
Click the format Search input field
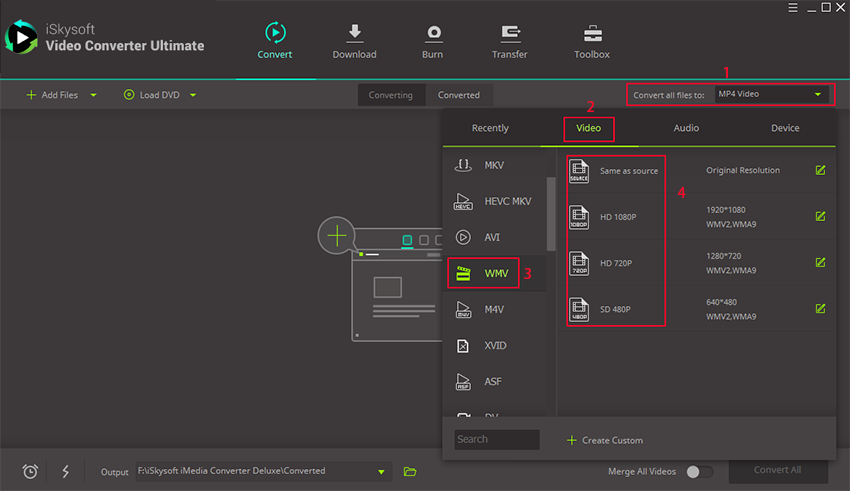496,439
